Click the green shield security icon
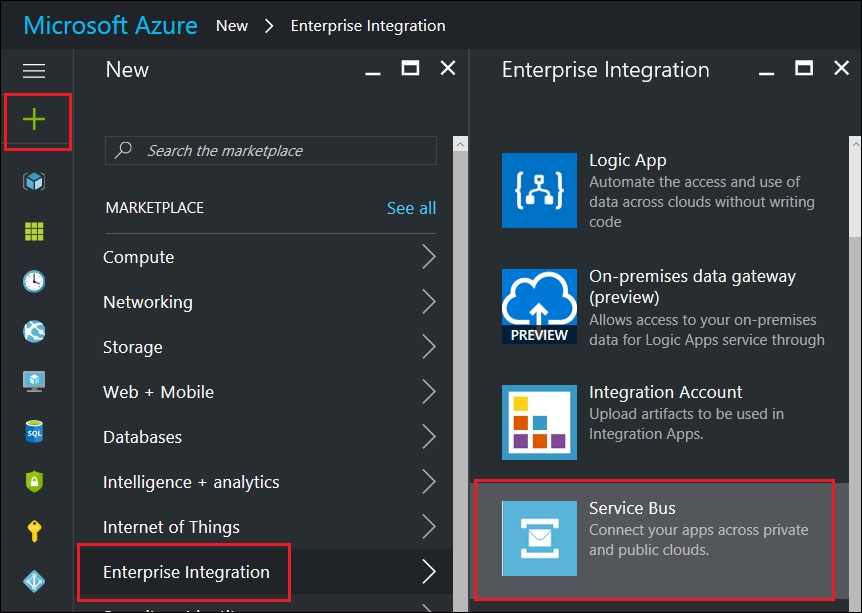 click(34, 482)
